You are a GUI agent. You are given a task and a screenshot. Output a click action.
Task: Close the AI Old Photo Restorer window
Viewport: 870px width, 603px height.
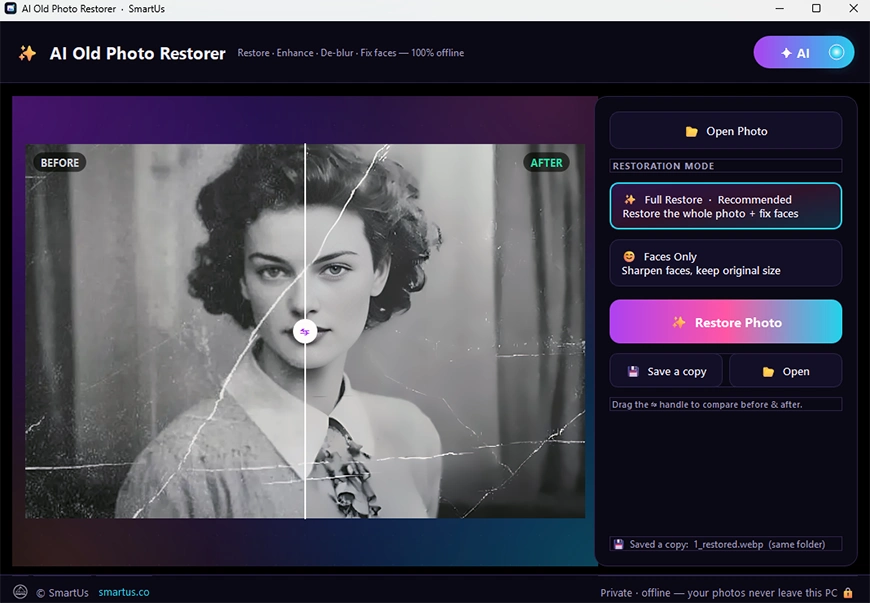pos(853,8)
